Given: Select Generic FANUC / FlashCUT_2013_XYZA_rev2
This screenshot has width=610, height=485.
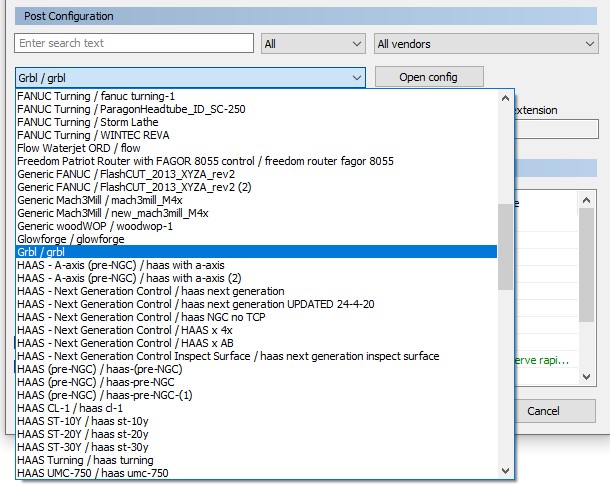Looking at the screenshot, I should (256, 174).
